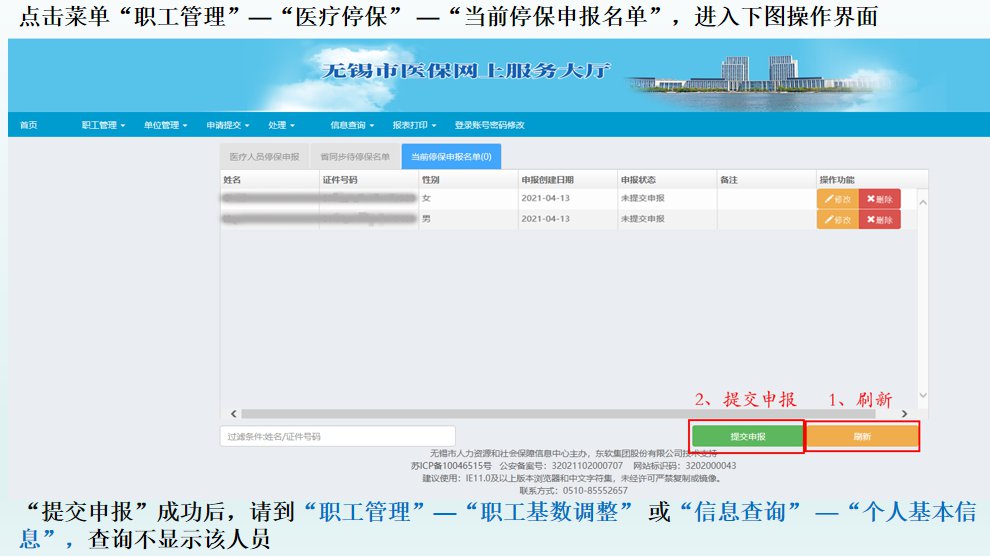This screenshot has height=556, width=990.
Task: Expand the 单位管理 dropdown menu
Action: [x=165, y=125]
